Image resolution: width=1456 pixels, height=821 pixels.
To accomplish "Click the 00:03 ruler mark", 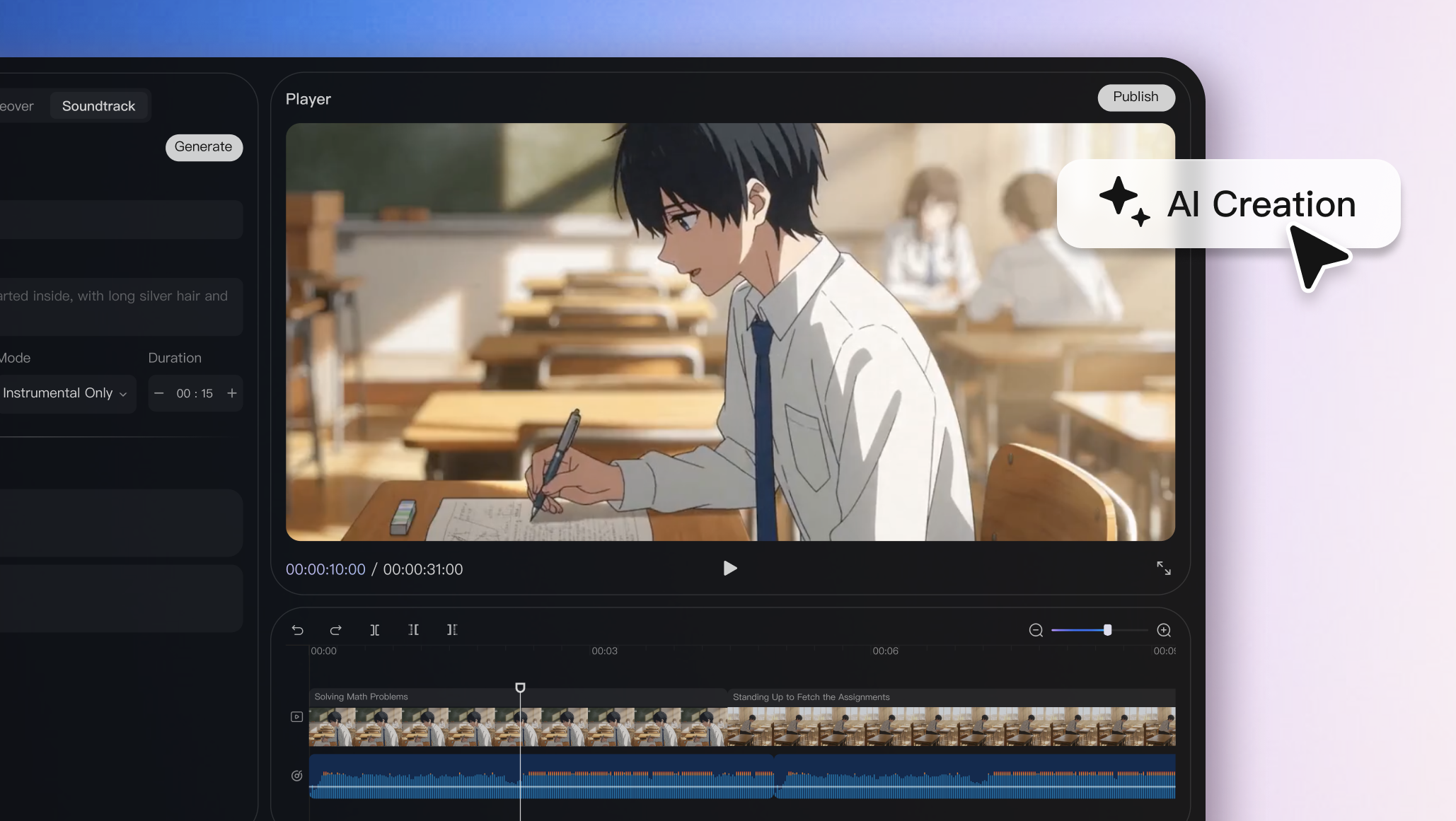I will [x=604, y=651].
